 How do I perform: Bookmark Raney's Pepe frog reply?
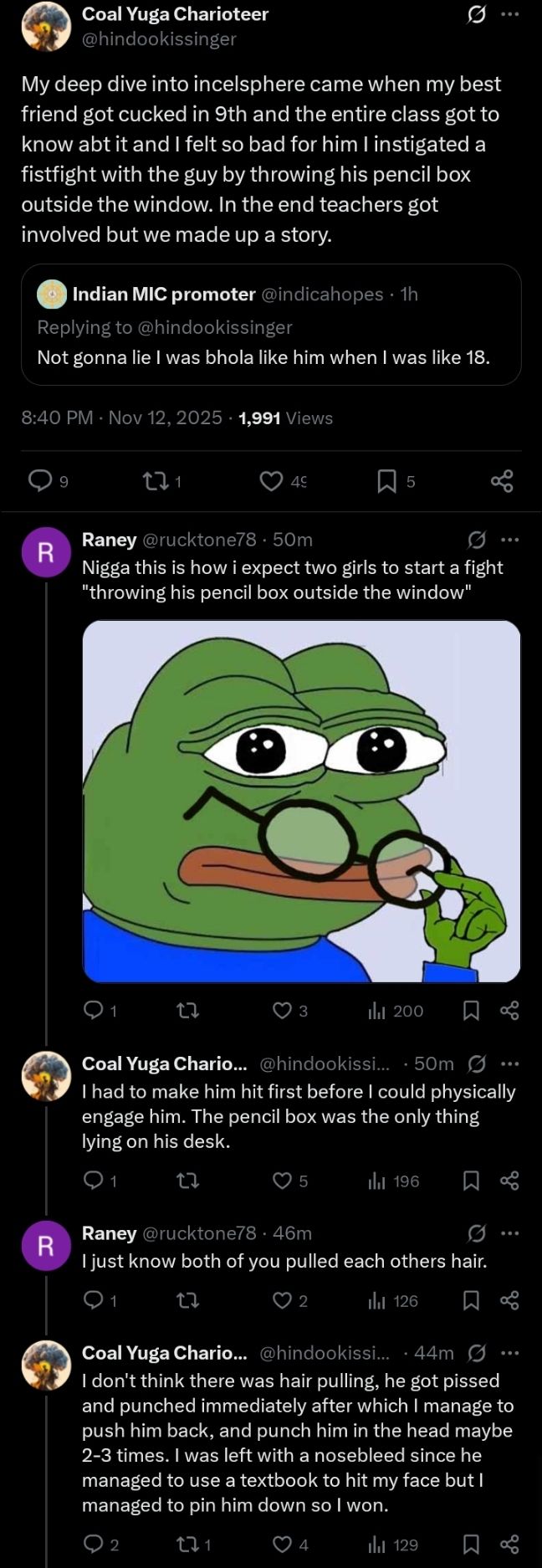(x=471, y=1011)
